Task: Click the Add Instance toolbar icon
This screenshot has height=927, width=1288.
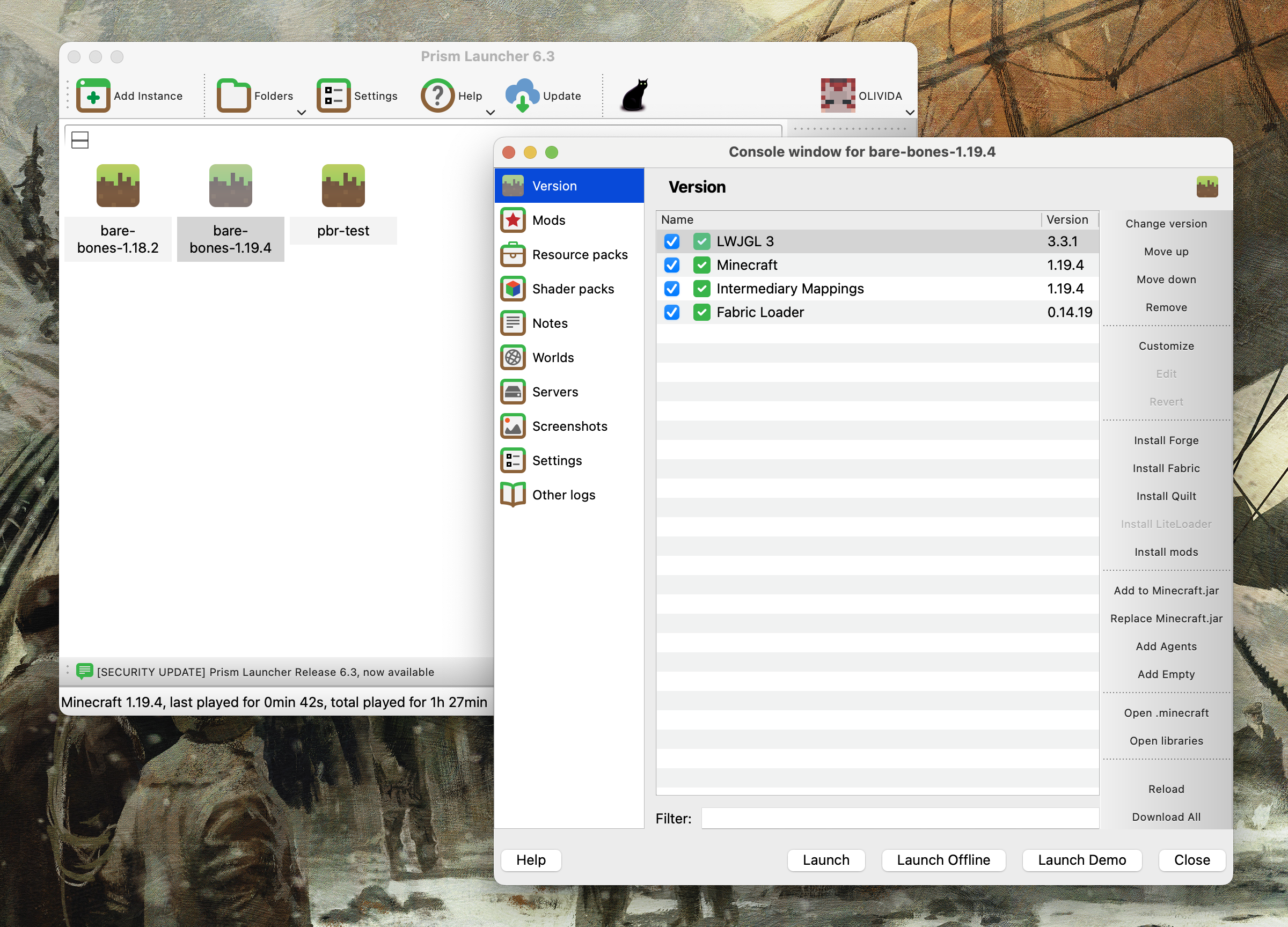Action: (x=93, y=95)
